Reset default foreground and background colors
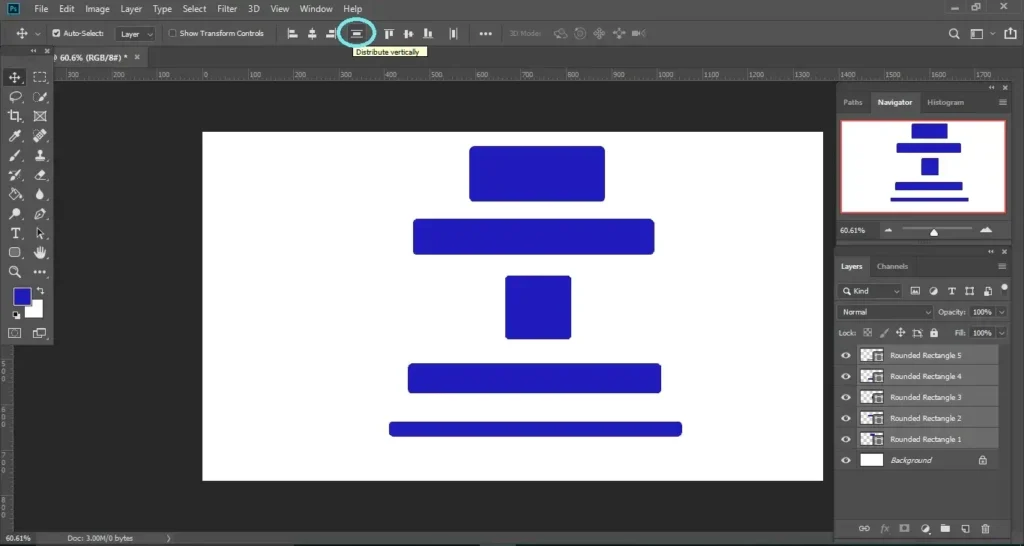This screenshot has width=1024, height=546. click(16, 315)
